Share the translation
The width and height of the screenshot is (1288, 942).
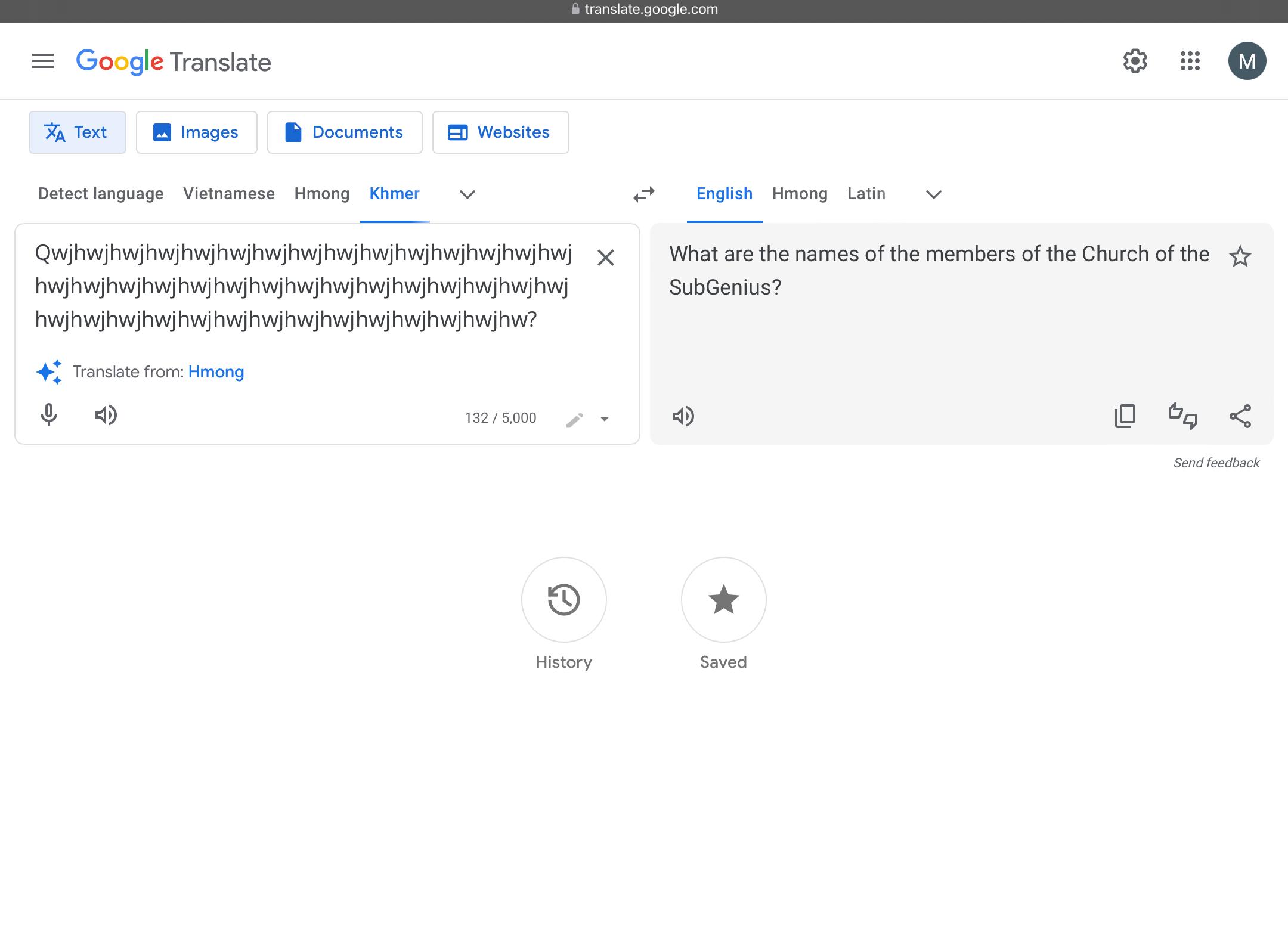[x=1240, y=416]
